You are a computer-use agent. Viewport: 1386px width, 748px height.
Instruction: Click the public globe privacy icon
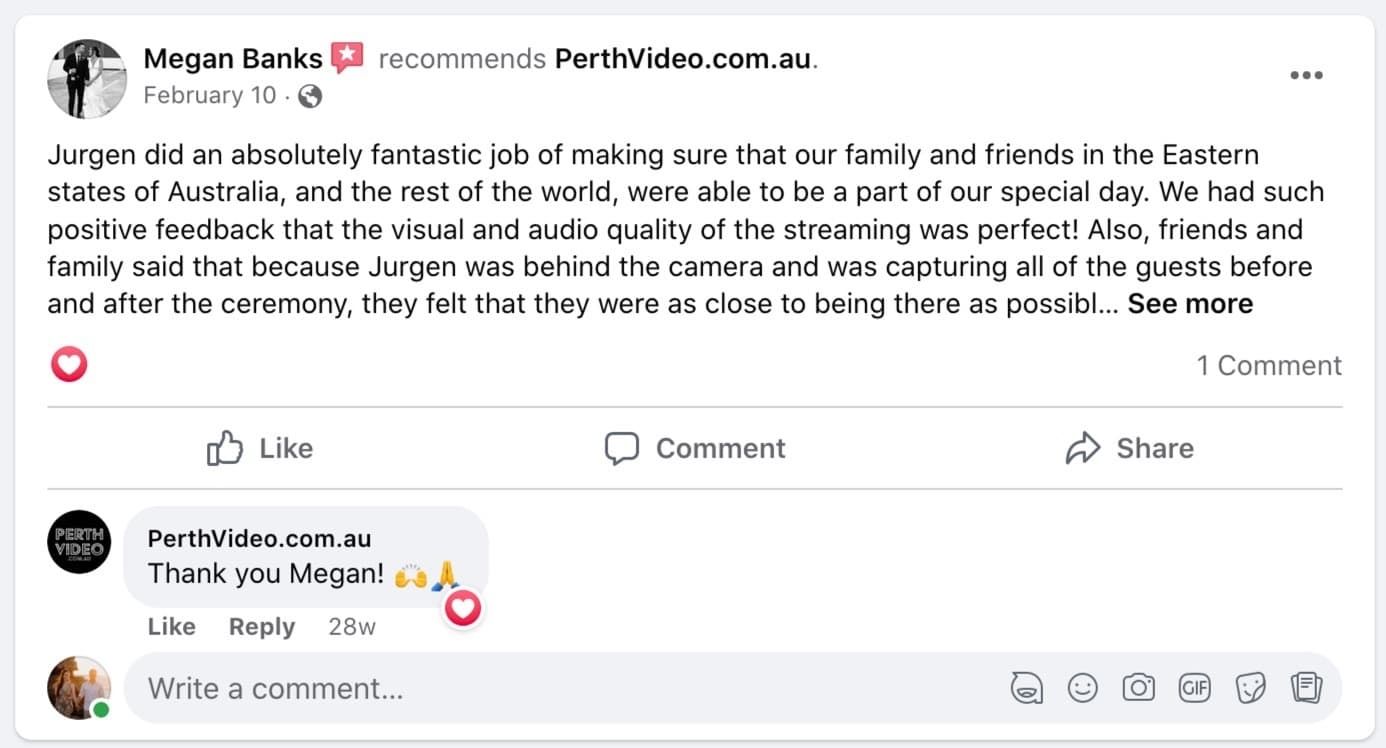pos(311,96)
